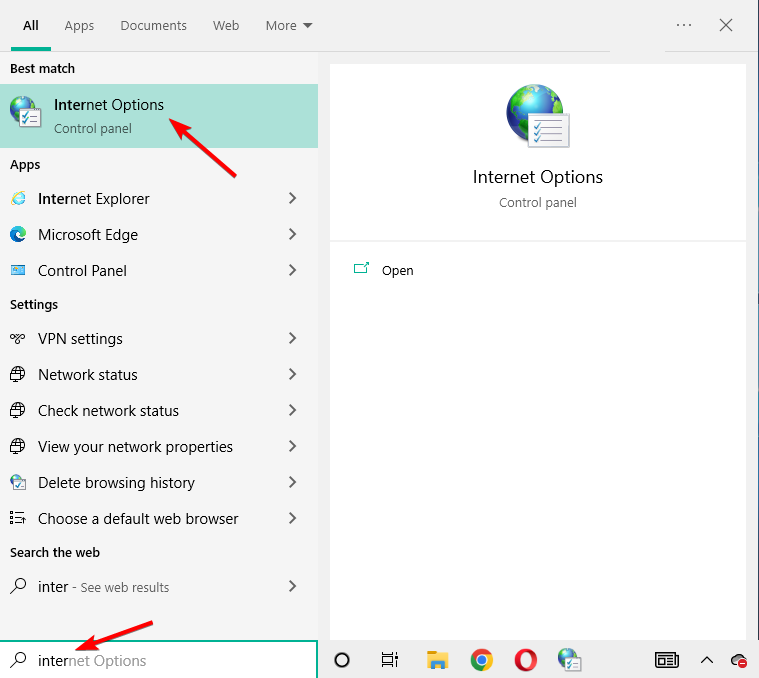Open Internet Options best match result
This screenshot has width=759, height=678.
coord(159,116)
